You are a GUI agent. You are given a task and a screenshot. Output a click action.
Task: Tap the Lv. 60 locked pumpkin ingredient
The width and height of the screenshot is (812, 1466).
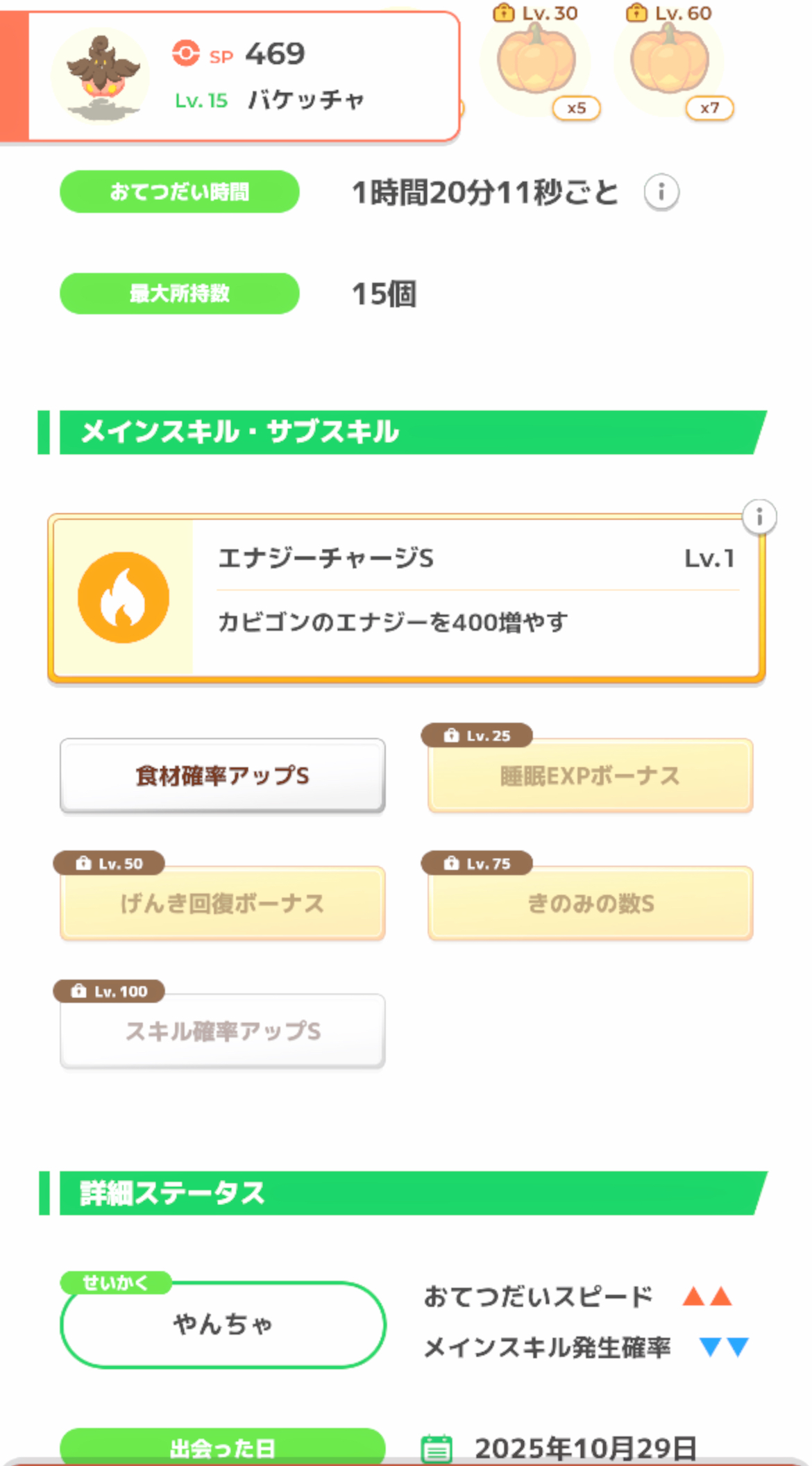click(x=670, y=62)
